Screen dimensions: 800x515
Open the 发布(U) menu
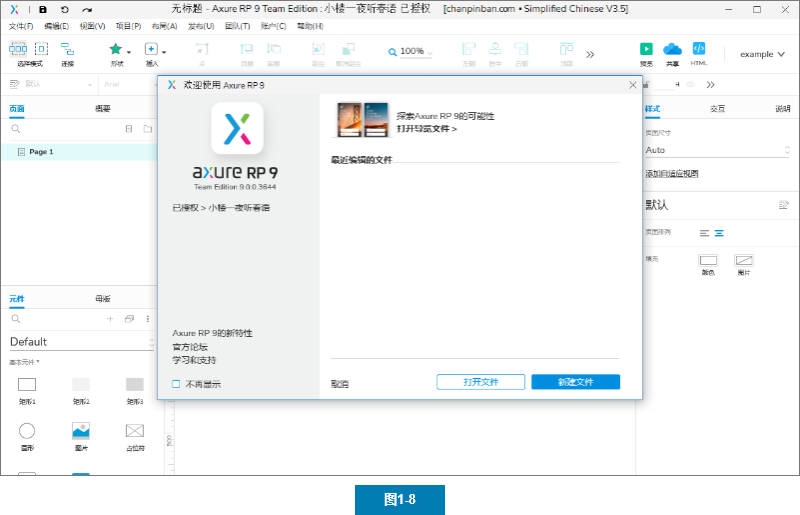click(x=201, y=26)
